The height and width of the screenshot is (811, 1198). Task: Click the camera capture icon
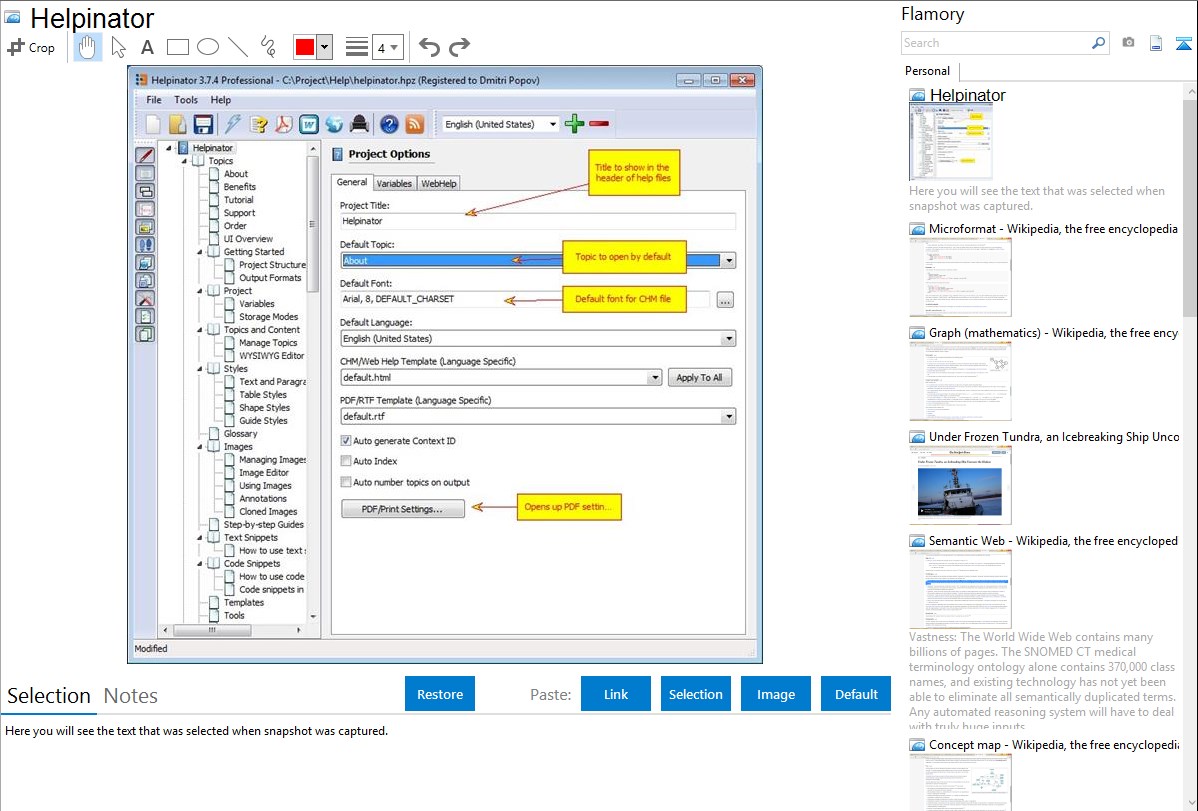coord(1128,43)
